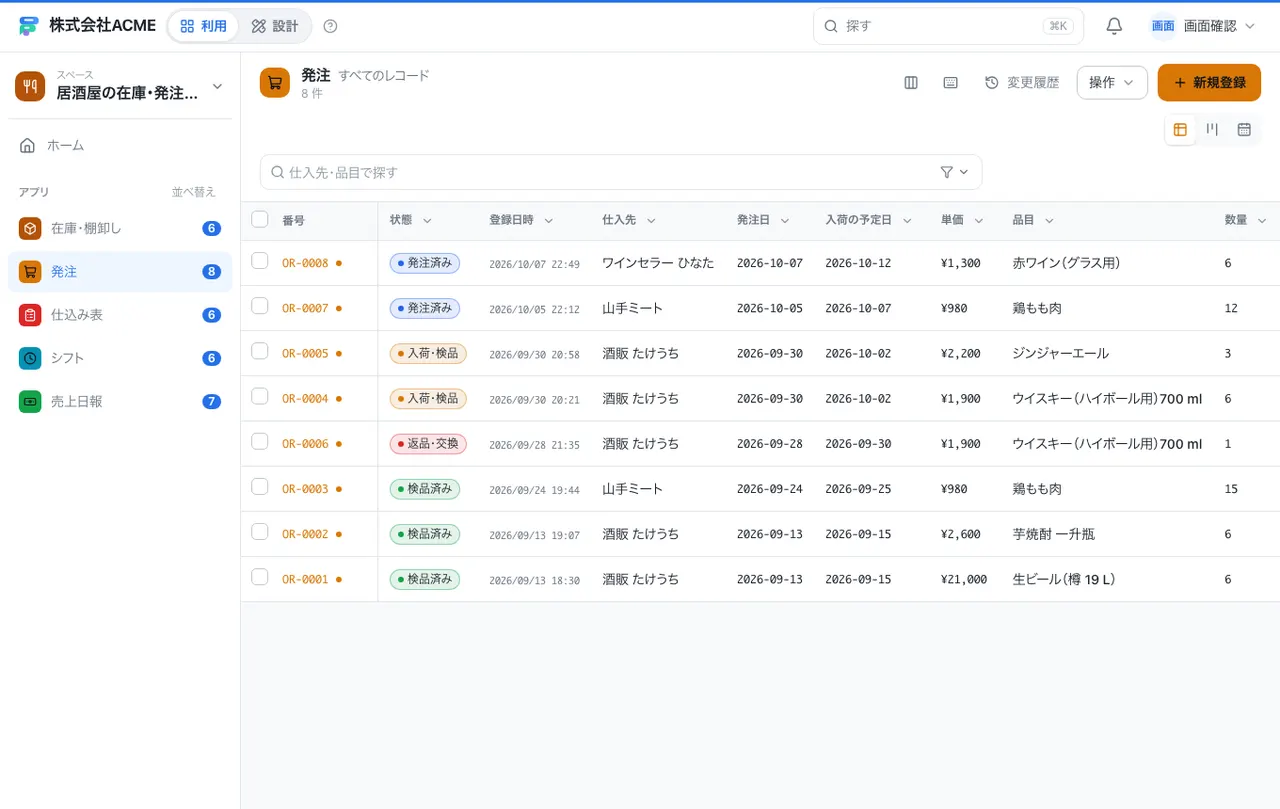The width and height of the screenshot is (1280, 809).
Task: Switch to the 利用 mode tab
Action: pyautogui.click(x=203, y=26)
